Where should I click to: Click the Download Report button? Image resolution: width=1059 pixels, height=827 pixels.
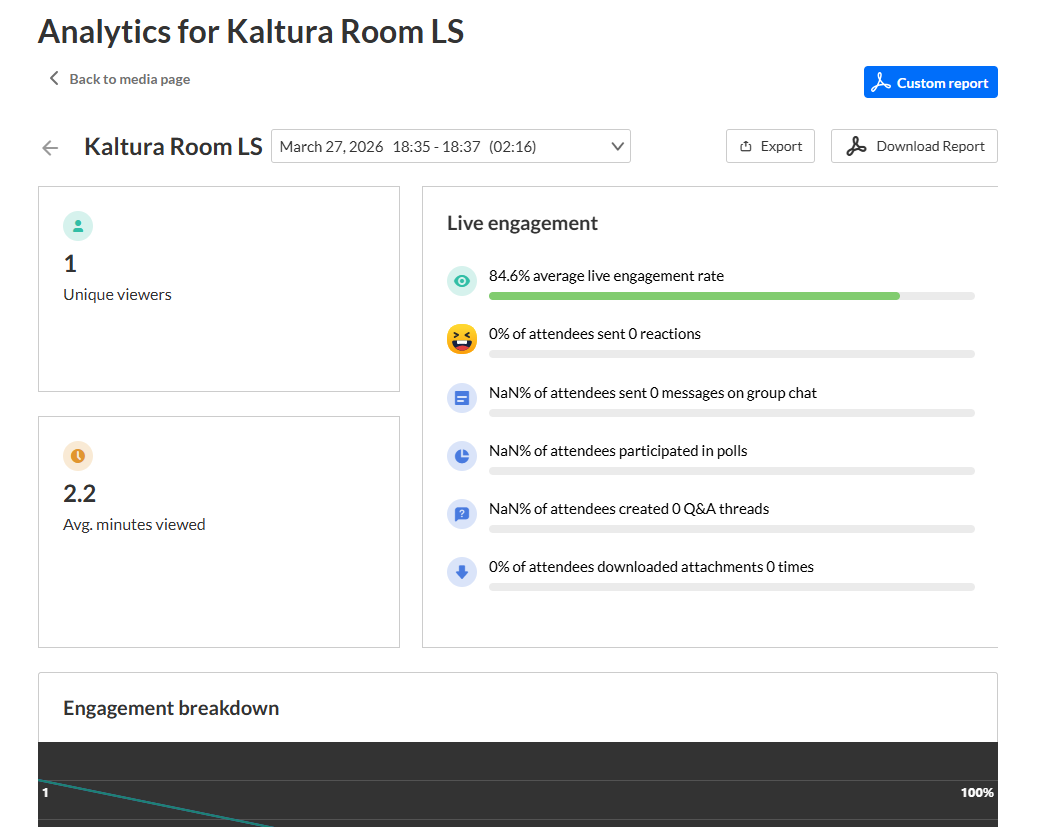[914, 146]
